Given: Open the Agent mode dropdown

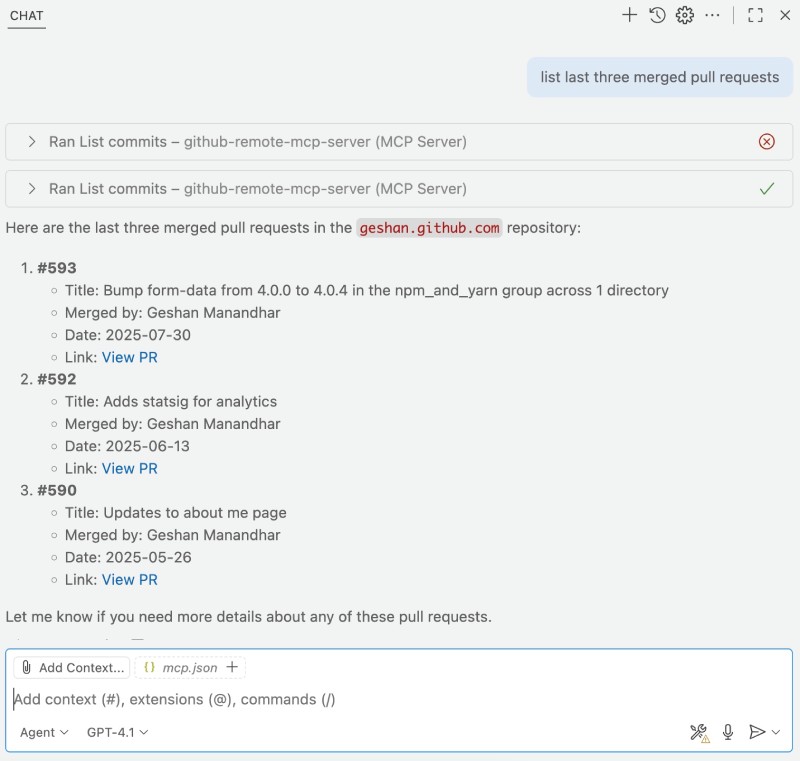Looking at the screenshot, I should coord(42,732).
